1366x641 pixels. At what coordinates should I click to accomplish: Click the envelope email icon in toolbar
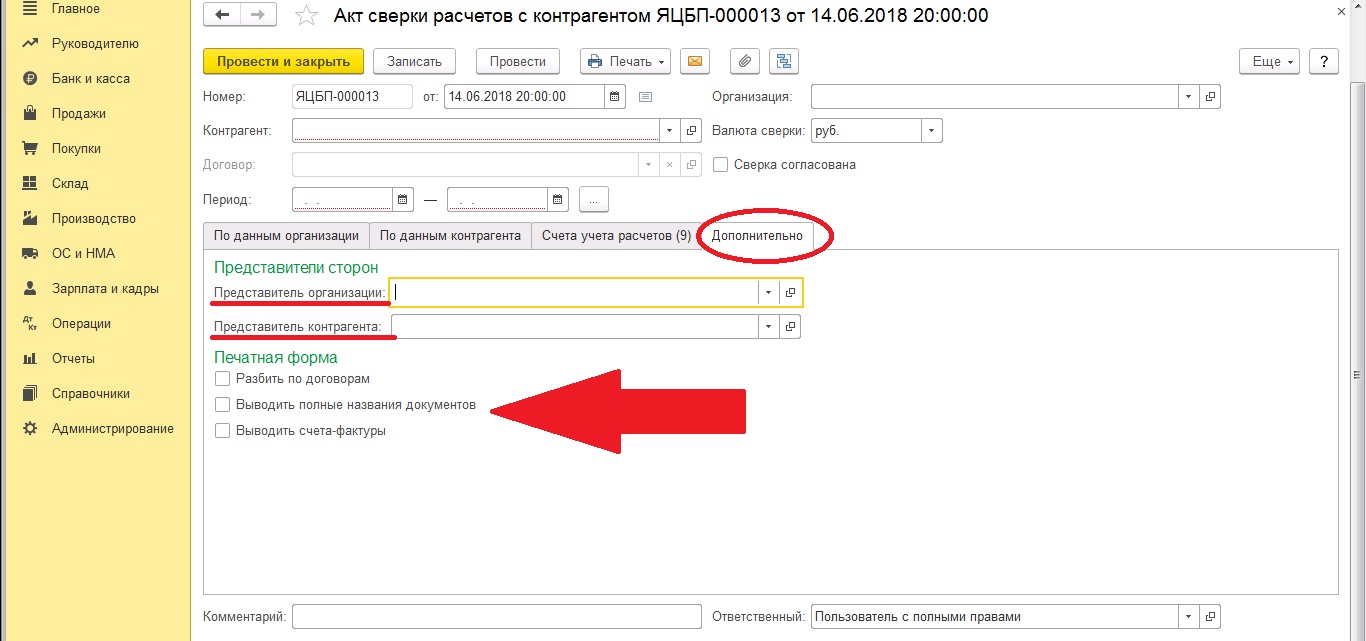coord(695,61)
